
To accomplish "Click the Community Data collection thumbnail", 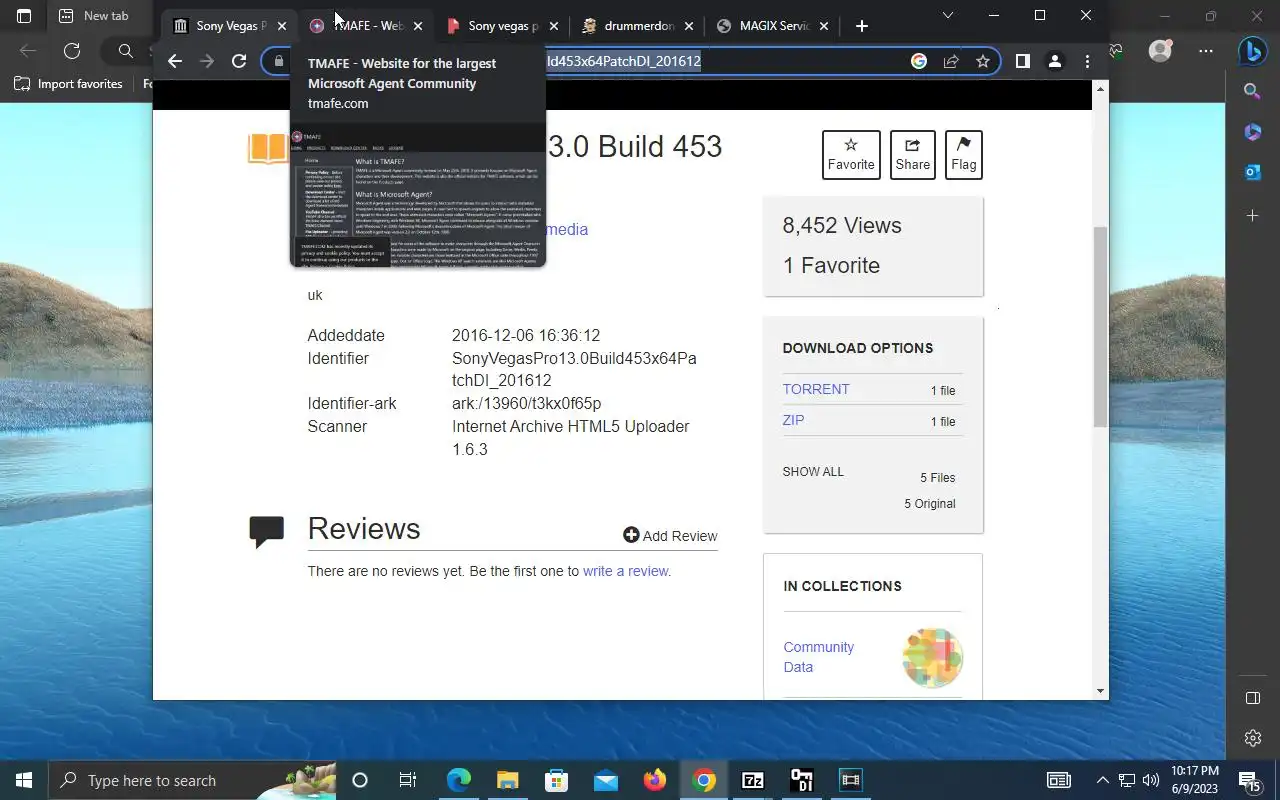I will point(932,658).
